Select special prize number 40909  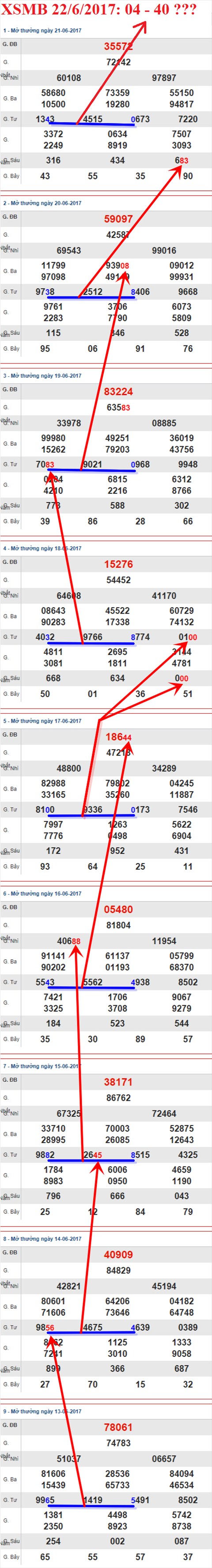[118, 1254]
